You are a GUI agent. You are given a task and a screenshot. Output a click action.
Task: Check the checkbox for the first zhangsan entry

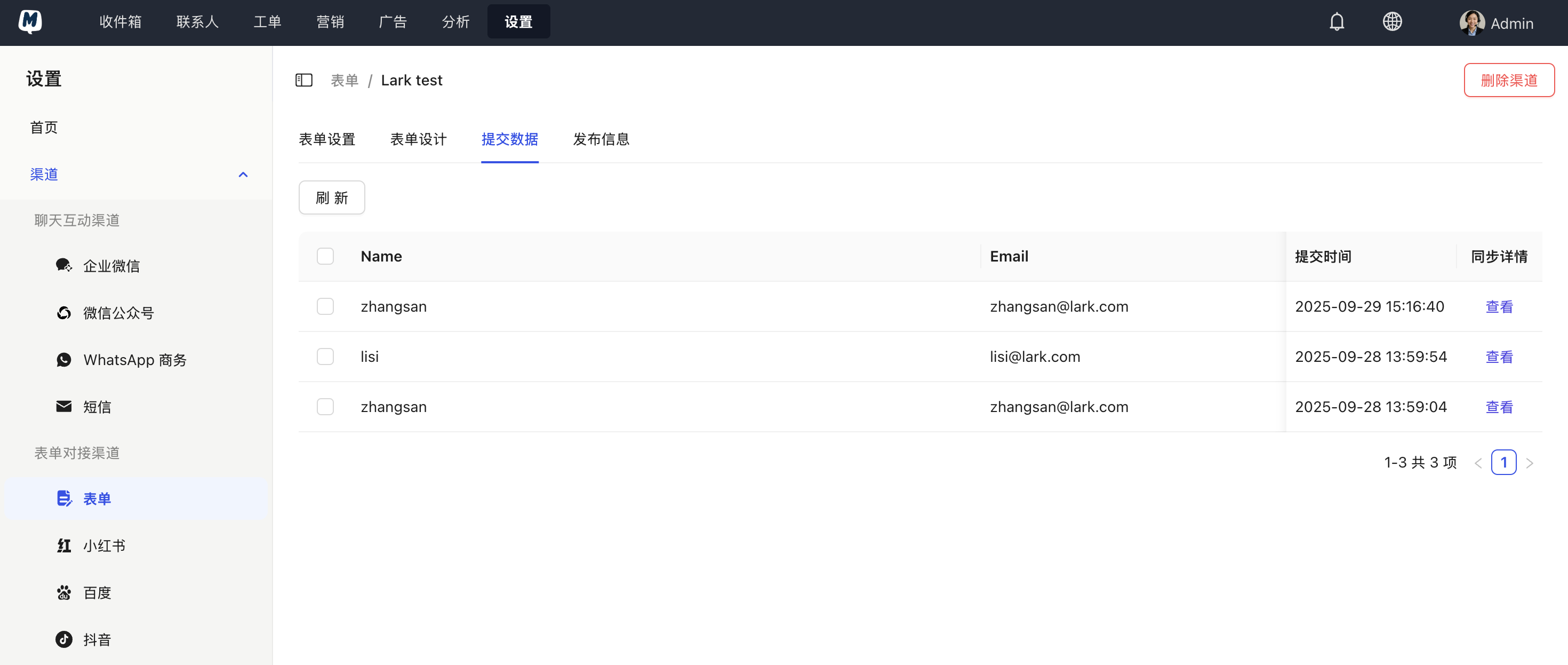[325, 306]
